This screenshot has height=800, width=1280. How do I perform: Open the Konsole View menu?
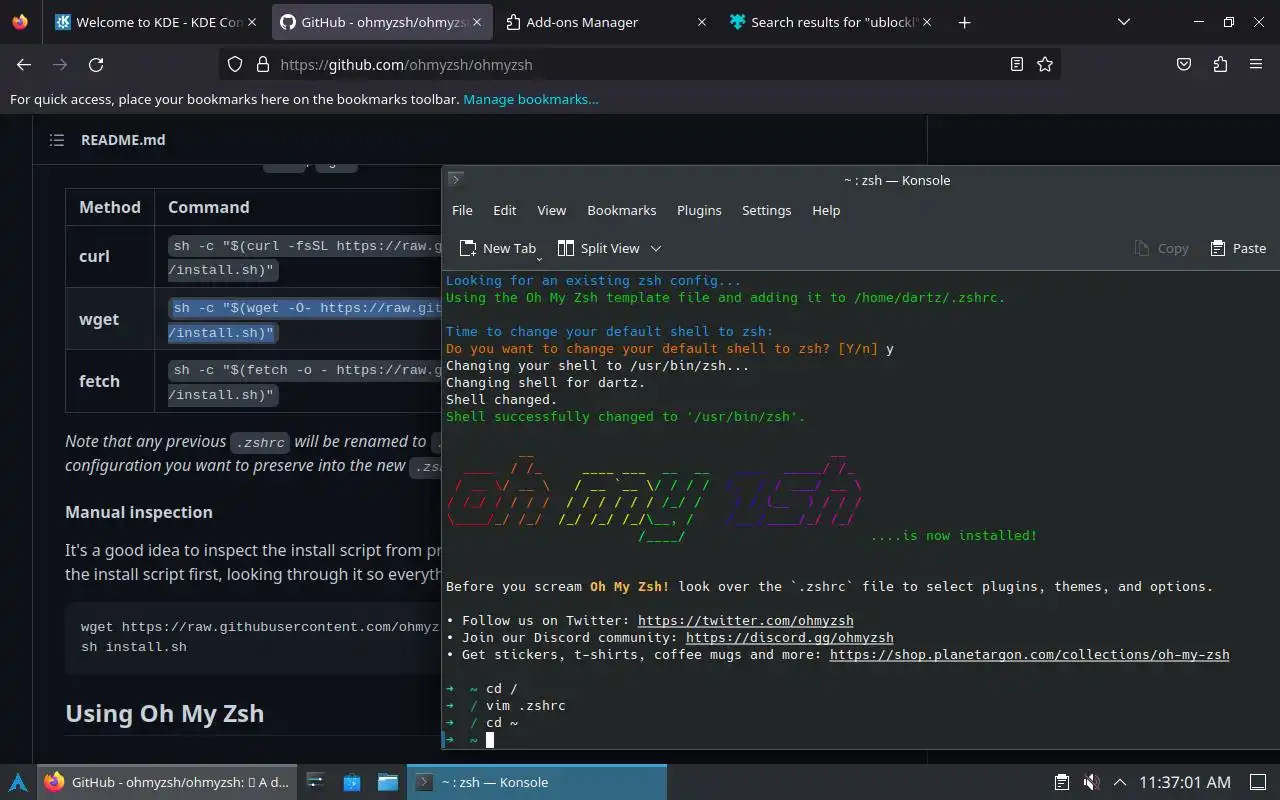551,210
